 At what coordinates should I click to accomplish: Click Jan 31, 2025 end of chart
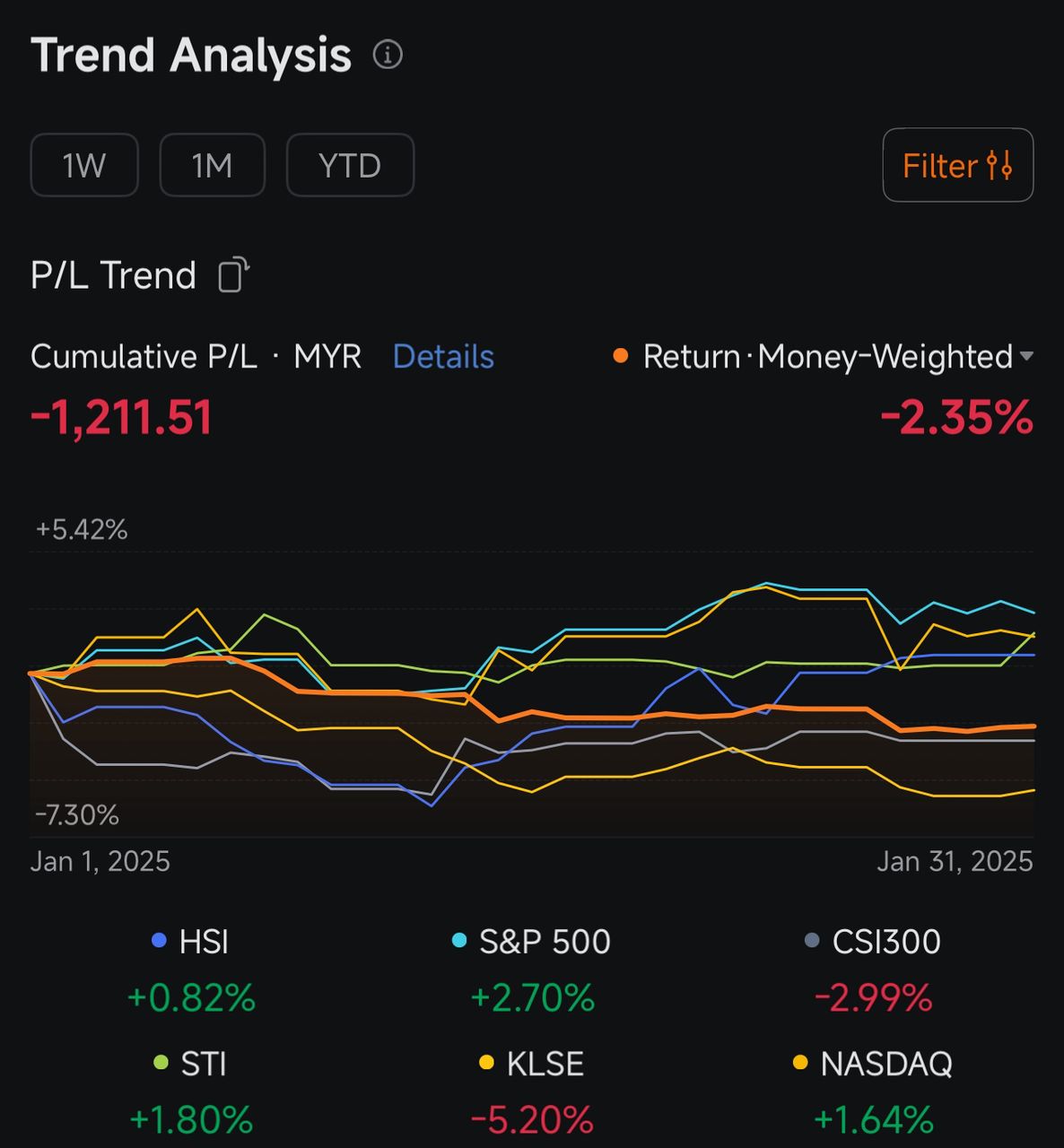(955, 862)
